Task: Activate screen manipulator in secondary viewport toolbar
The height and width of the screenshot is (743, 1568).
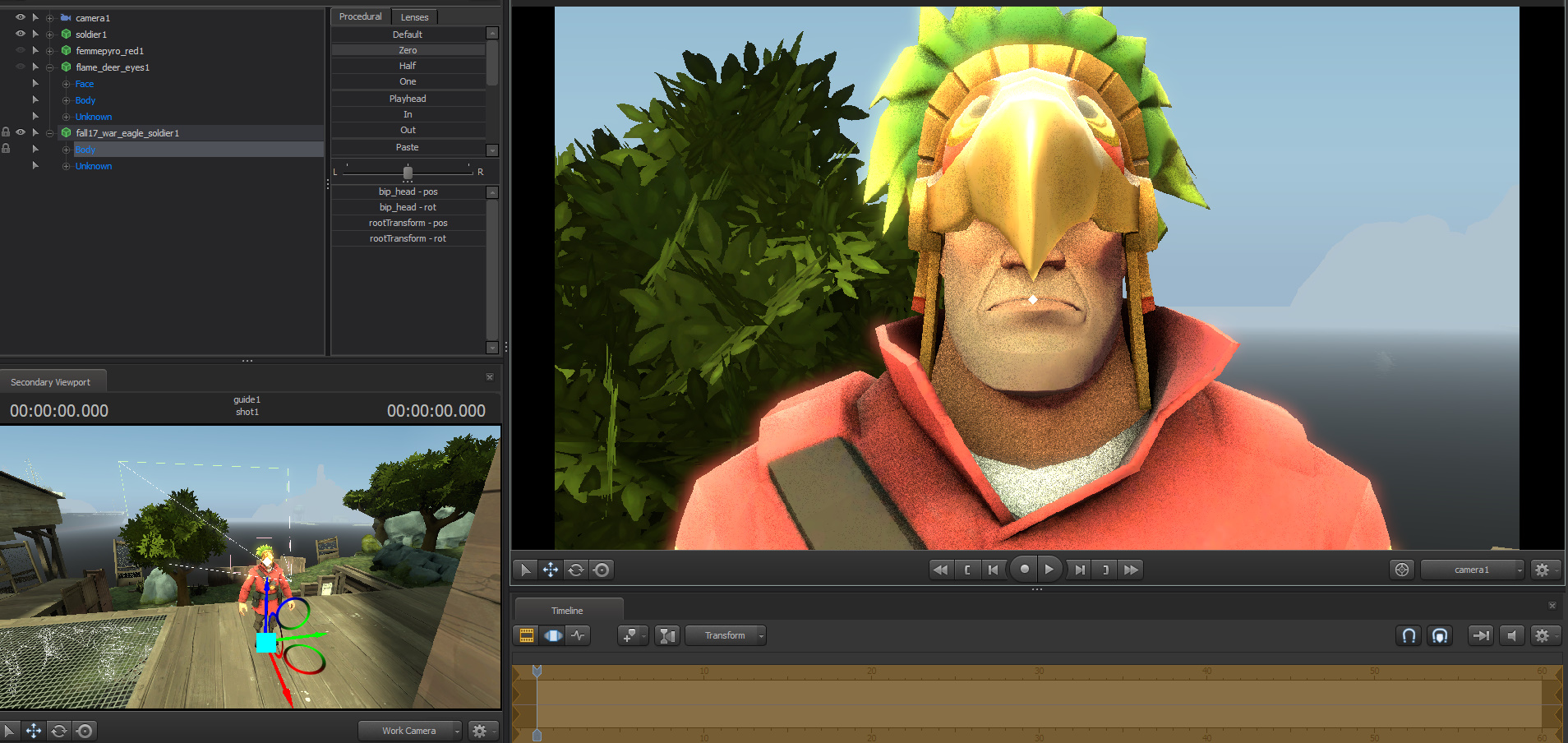Action: coord(85,731)
